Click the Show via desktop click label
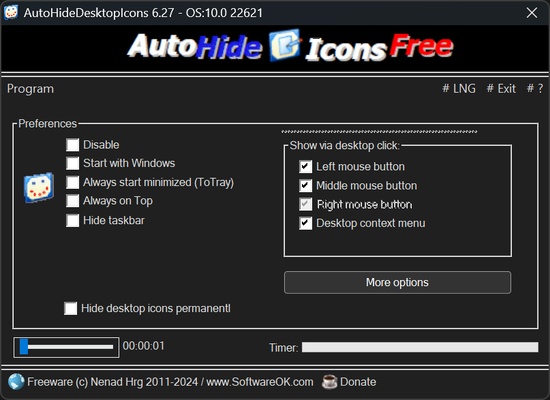Image resolution: width=550 pixels, height=400 pixels. pos(344,145)
